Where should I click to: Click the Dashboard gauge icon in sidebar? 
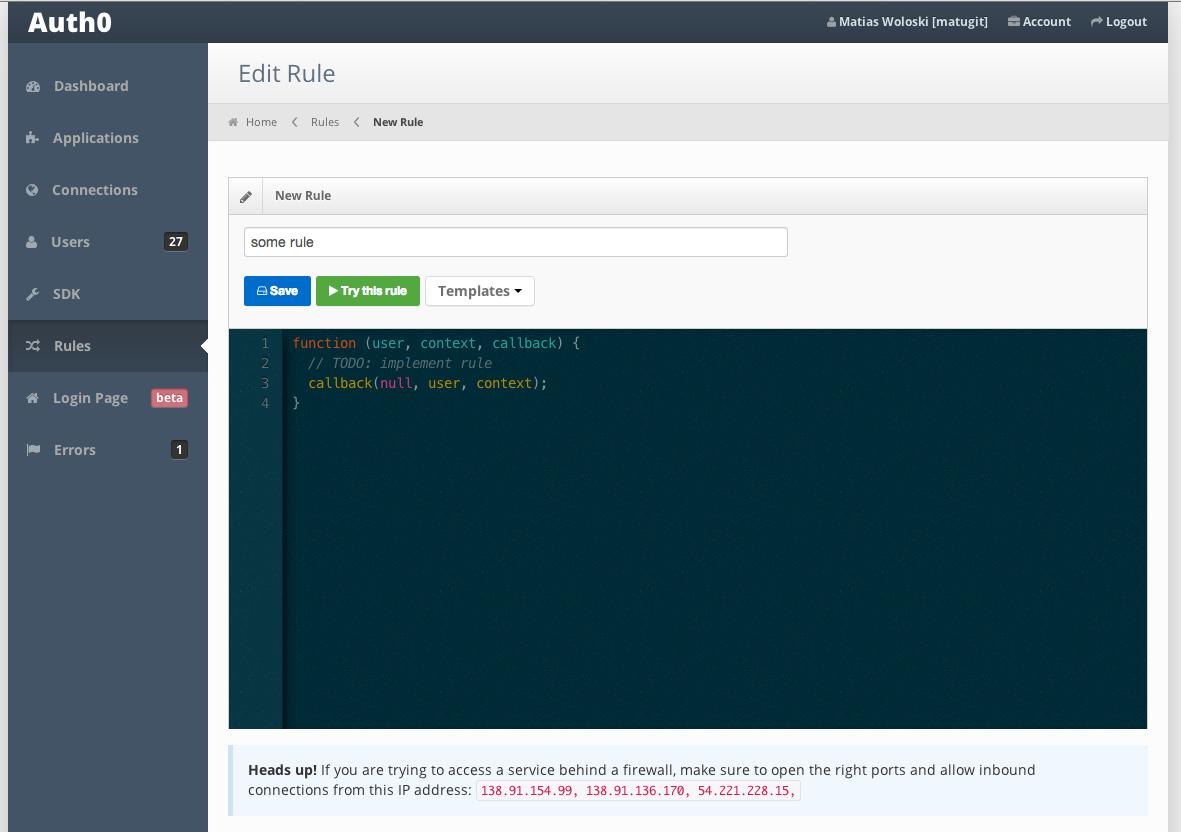(x=33, y=87)
